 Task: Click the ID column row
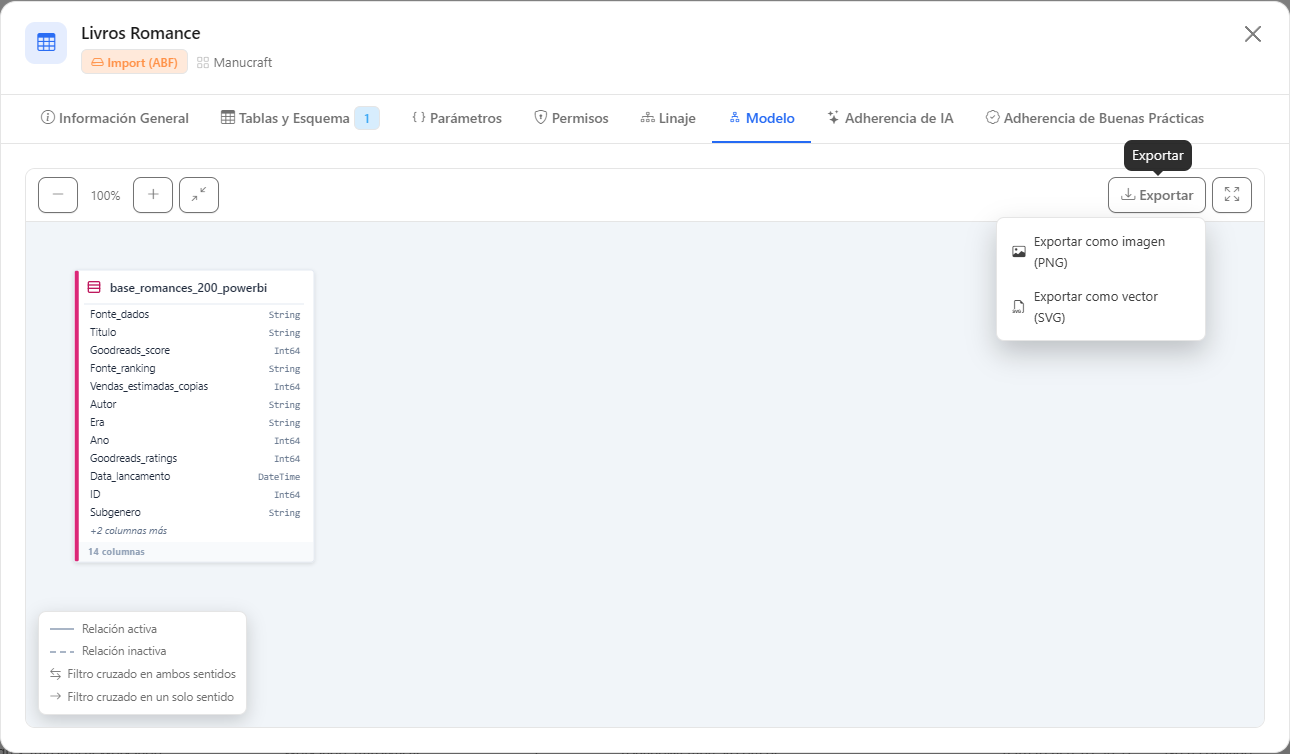[195, 494]
